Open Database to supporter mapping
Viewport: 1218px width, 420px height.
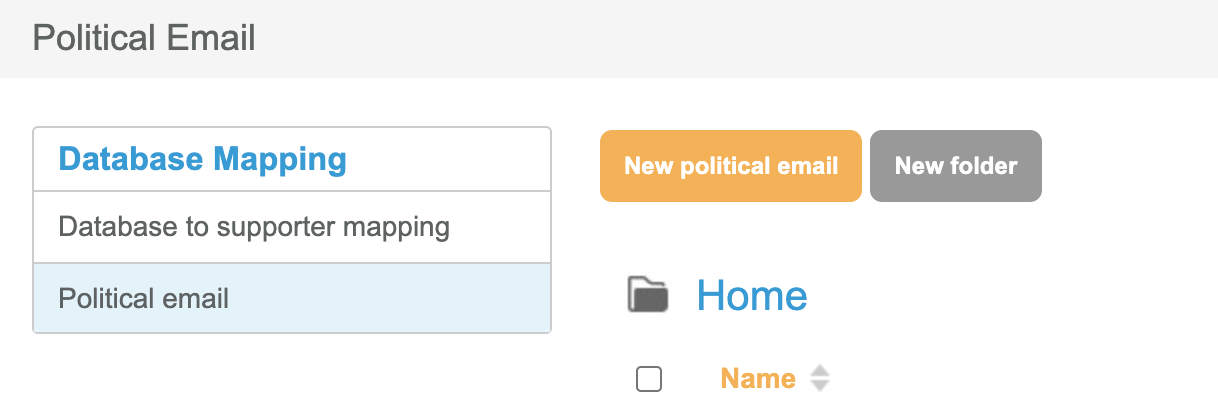254,227
